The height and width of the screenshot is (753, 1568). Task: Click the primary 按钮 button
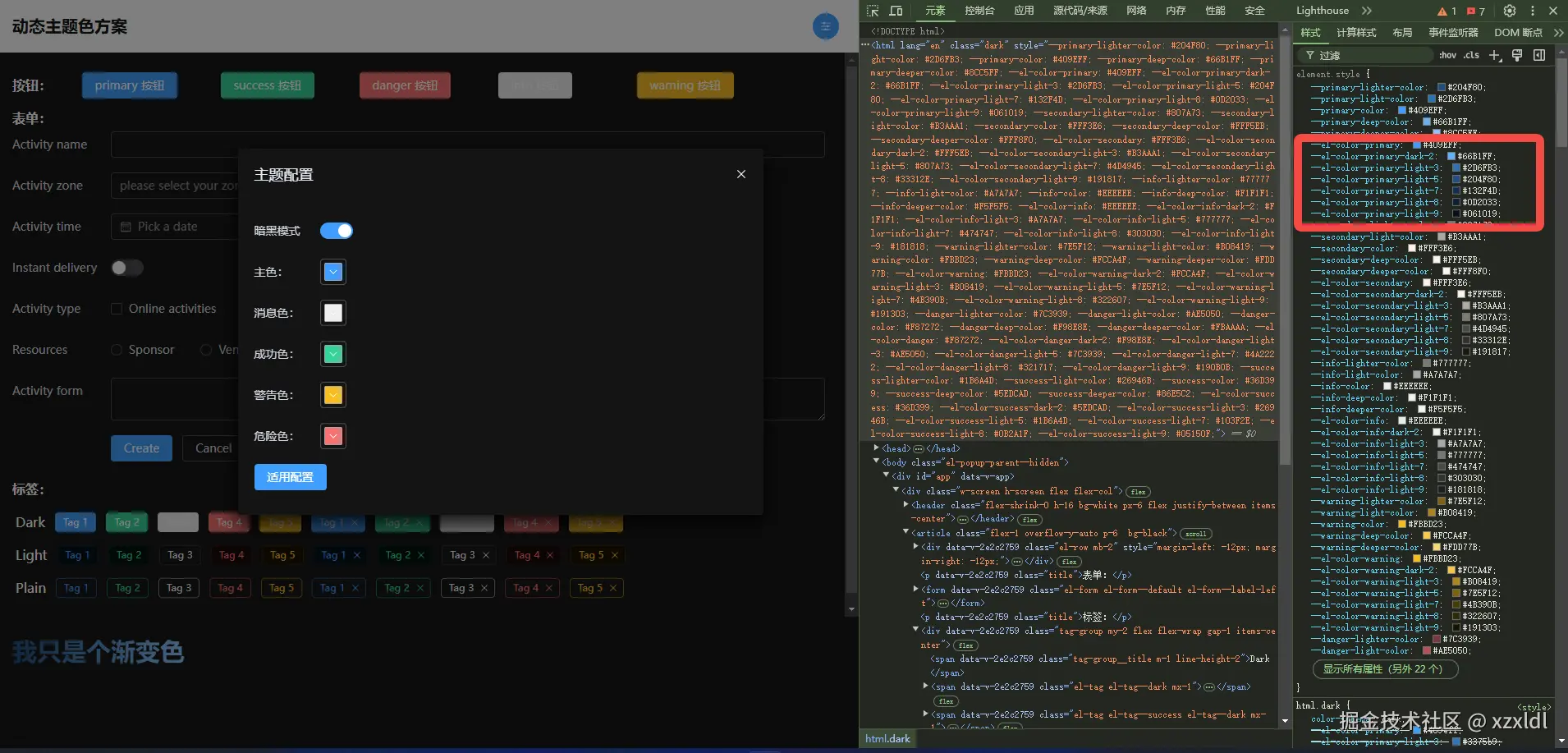click(x=129, y=85)
